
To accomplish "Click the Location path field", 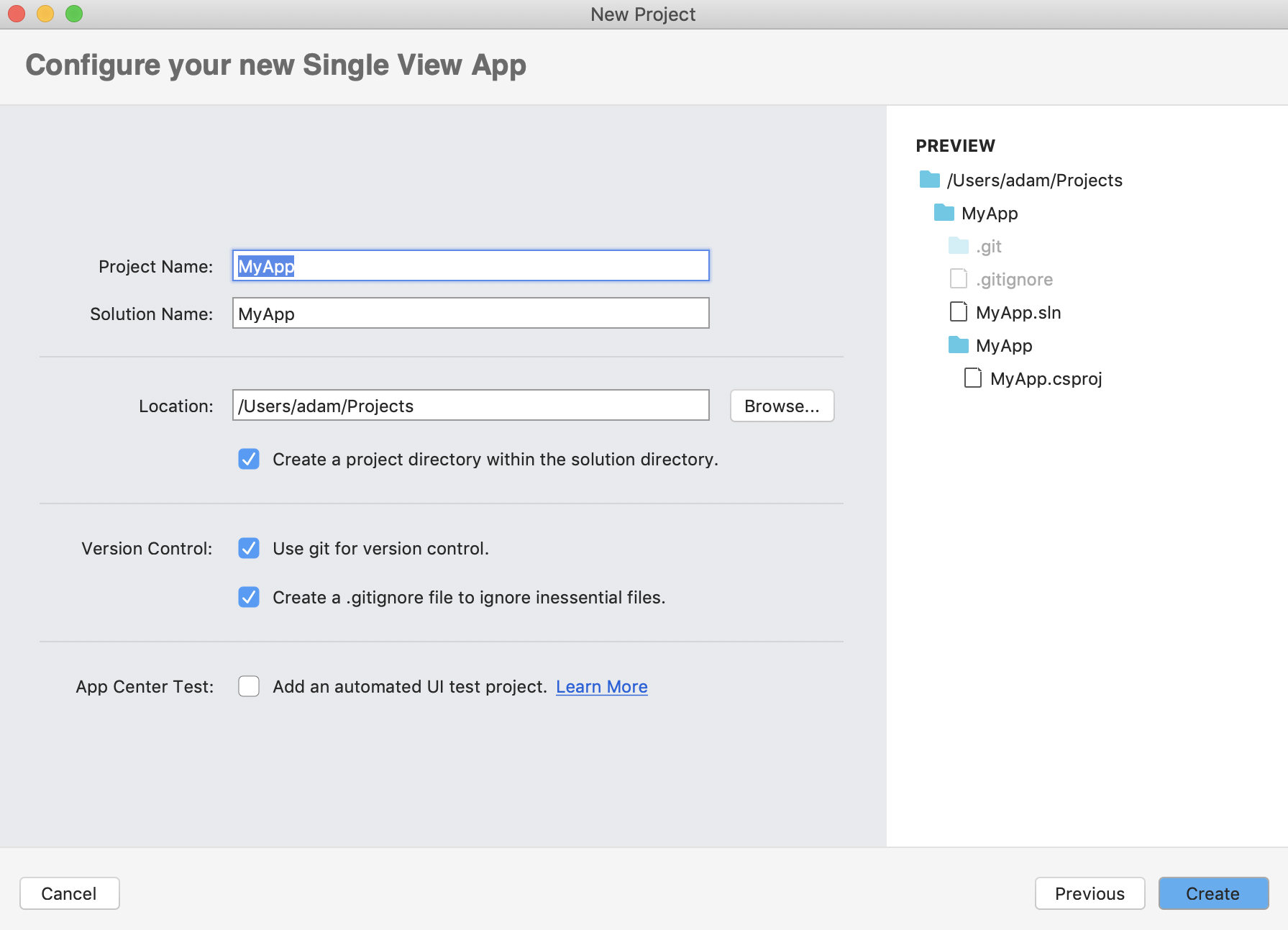I will pos(470,405).
